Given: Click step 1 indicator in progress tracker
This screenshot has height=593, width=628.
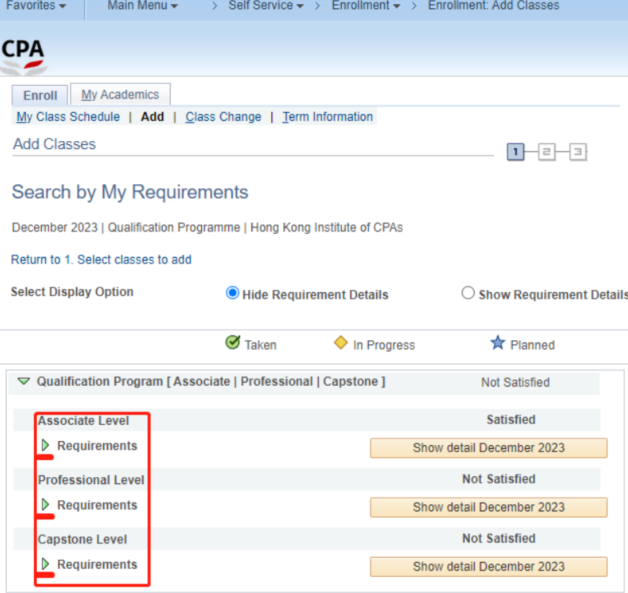Looking at the screenshot, I should click(x=515, y=152).
